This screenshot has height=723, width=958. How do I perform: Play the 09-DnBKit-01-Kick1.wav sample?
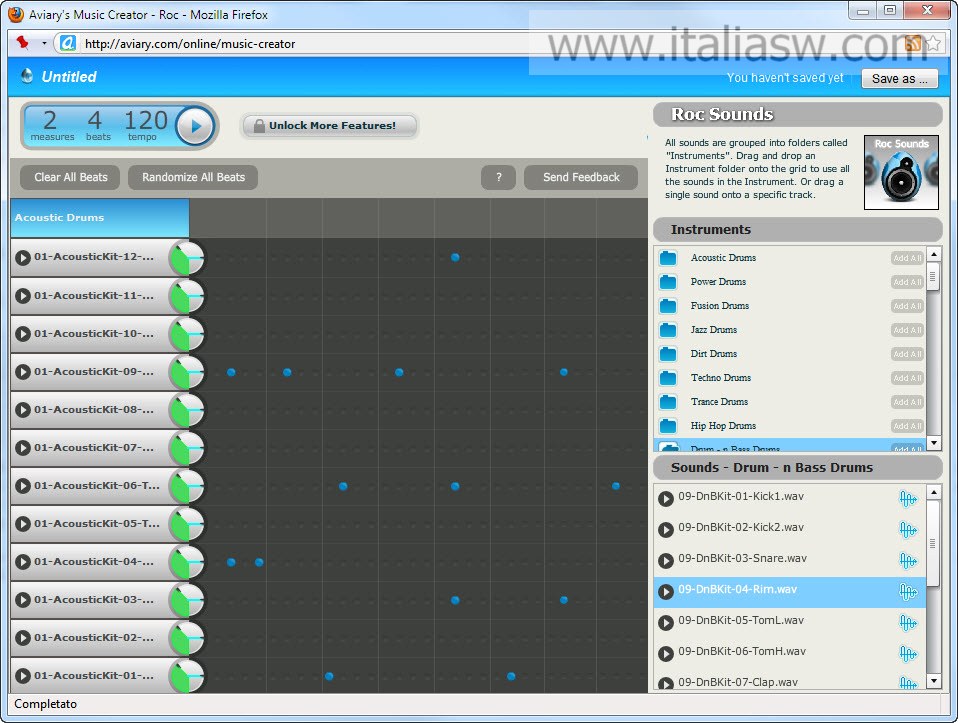pos(665,499)
